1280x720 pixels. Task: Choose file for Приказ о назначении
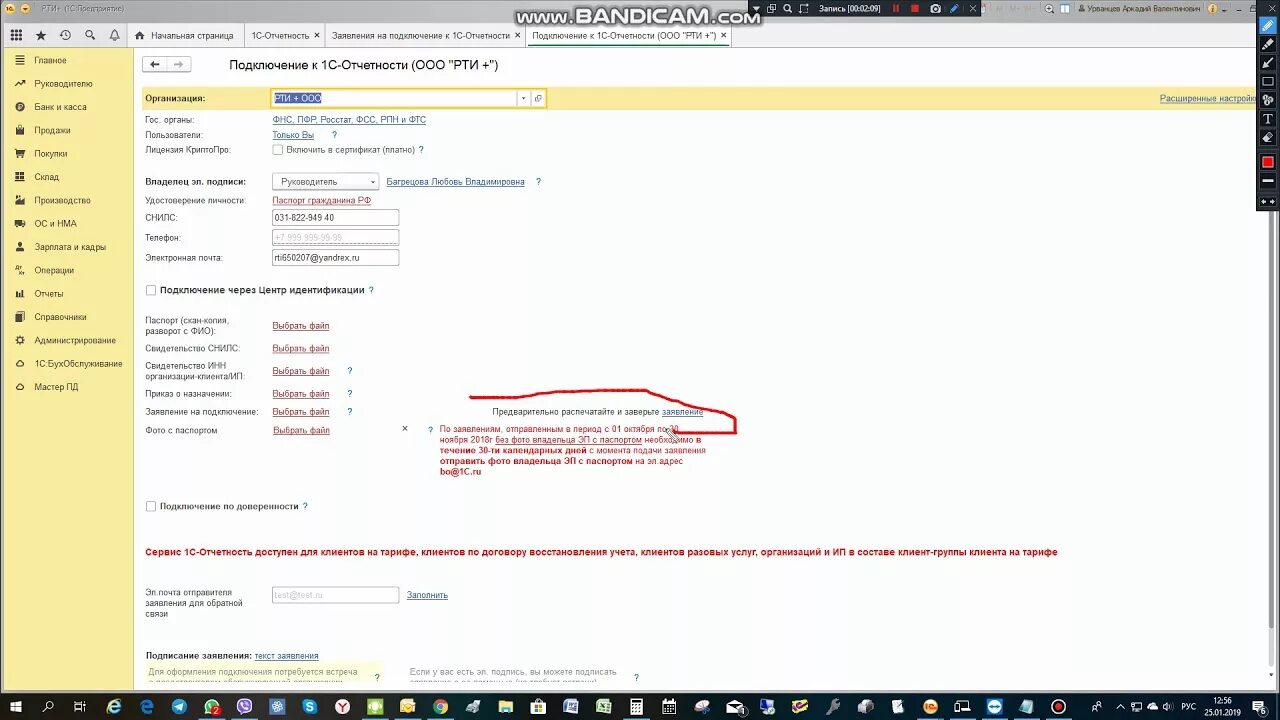pyautogui.click(x=301, y=394)
